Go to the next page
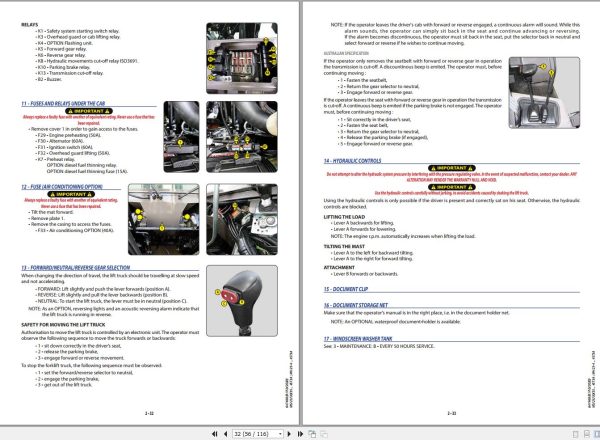Viewport: 600px width, 440px height. pyautogui.click(x=289, y=434)
